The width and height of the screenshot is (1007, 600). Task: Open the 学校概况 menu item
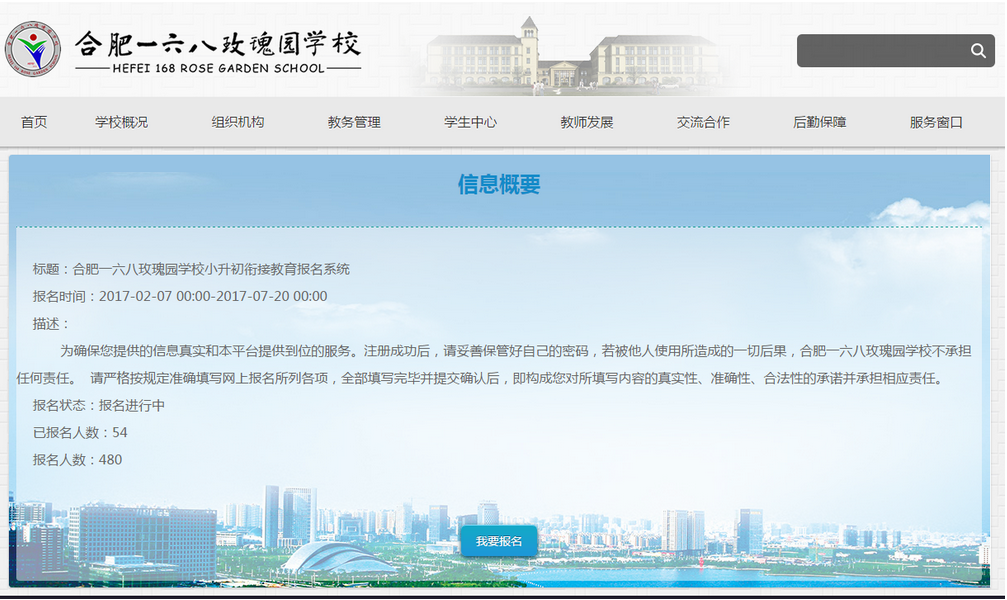coord(122,122)
